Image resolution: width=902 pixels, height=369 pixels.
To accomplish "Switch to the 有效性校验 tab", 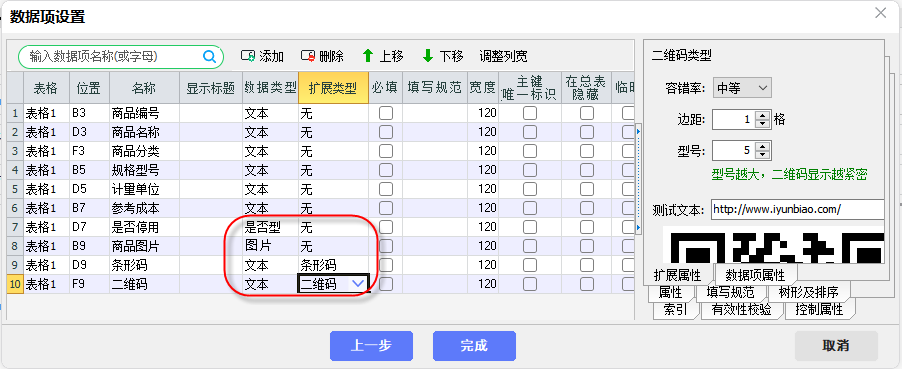I will coord(742,310).
